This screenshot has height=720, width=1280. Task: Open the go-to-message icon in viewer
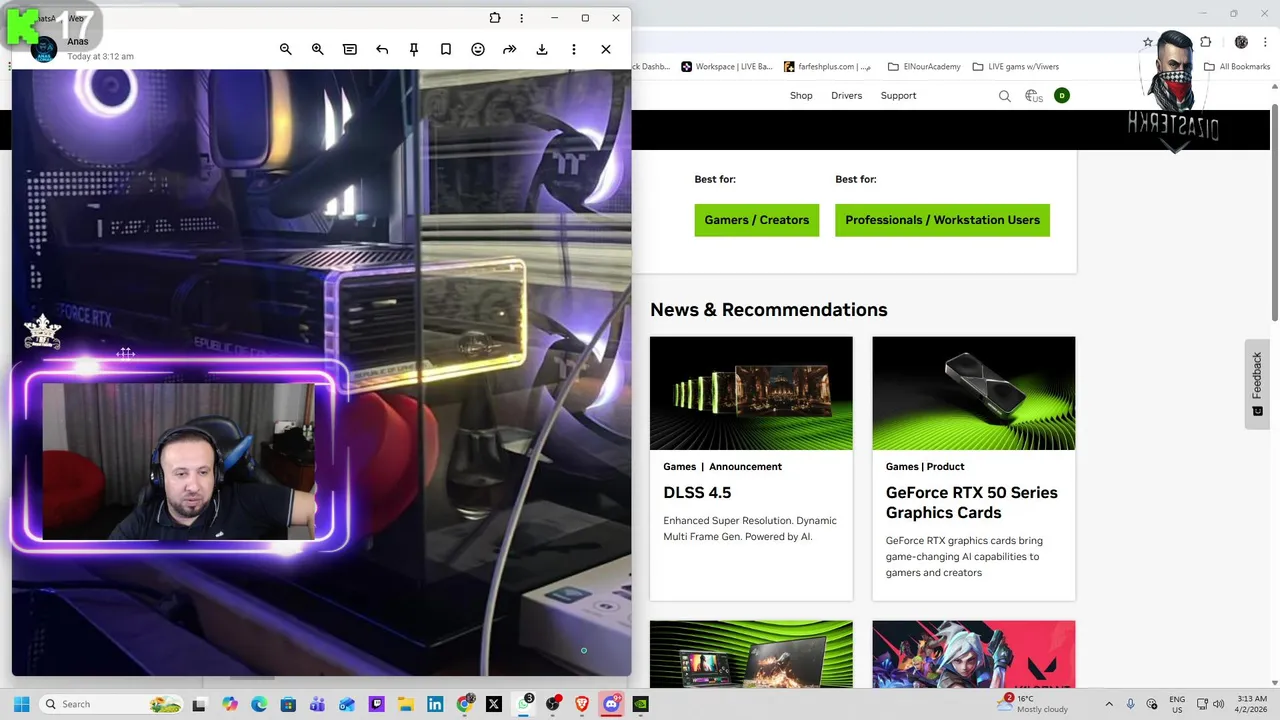[350, 49]
